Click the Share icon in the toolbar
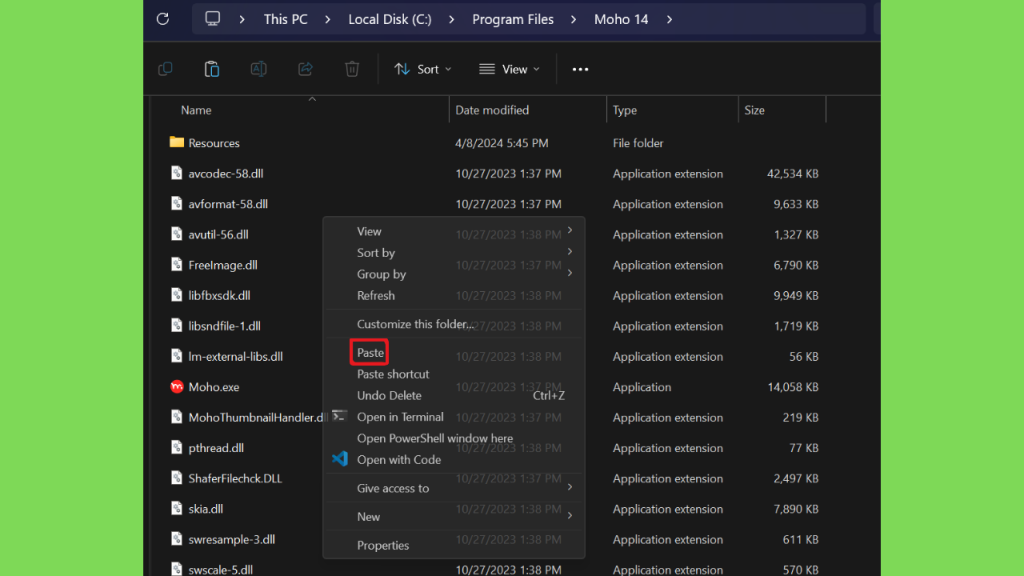This screenshot has height=576, width=1024. click(x=305, y=69)
